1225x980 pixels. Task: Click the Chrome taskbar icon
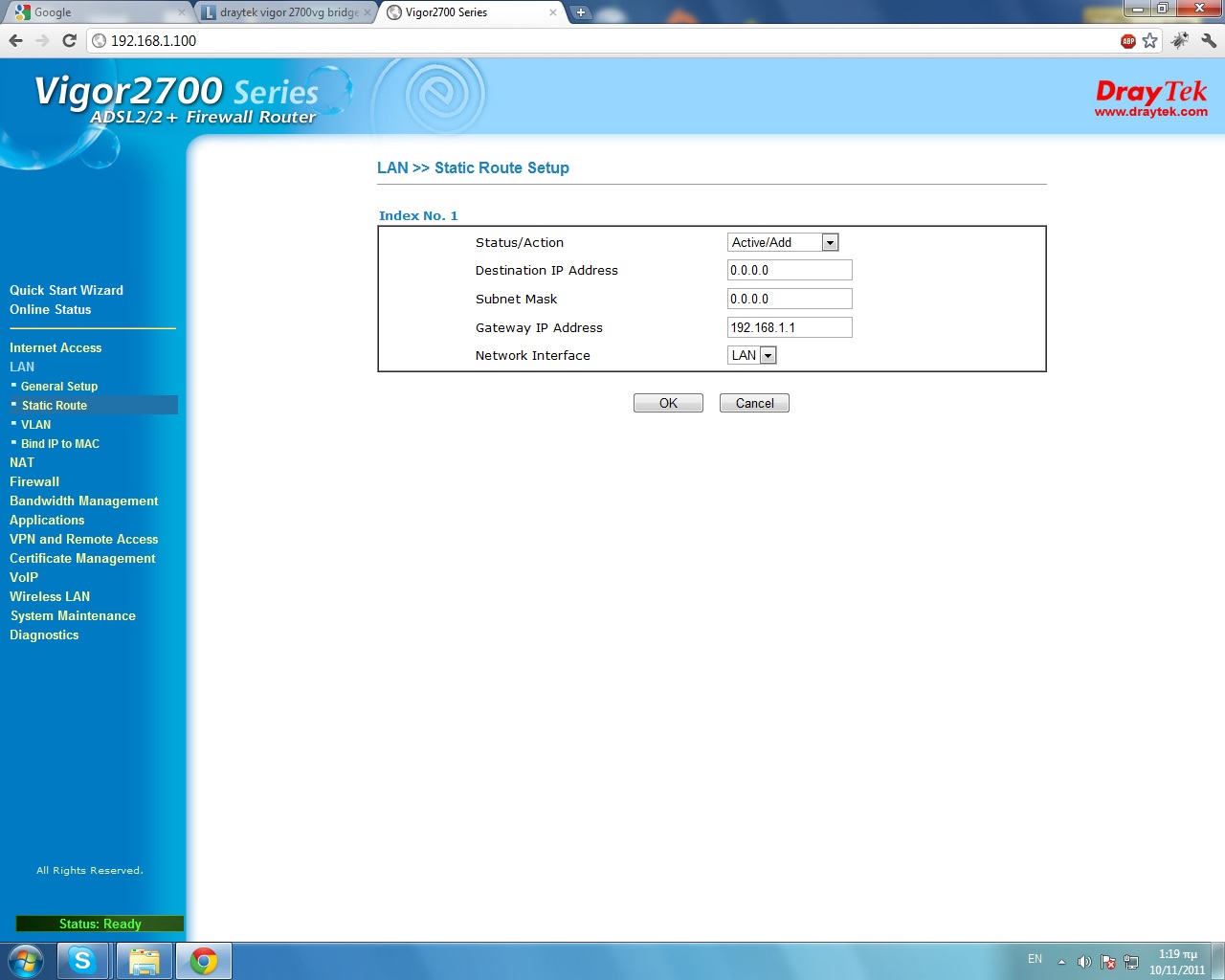[203, 961]
